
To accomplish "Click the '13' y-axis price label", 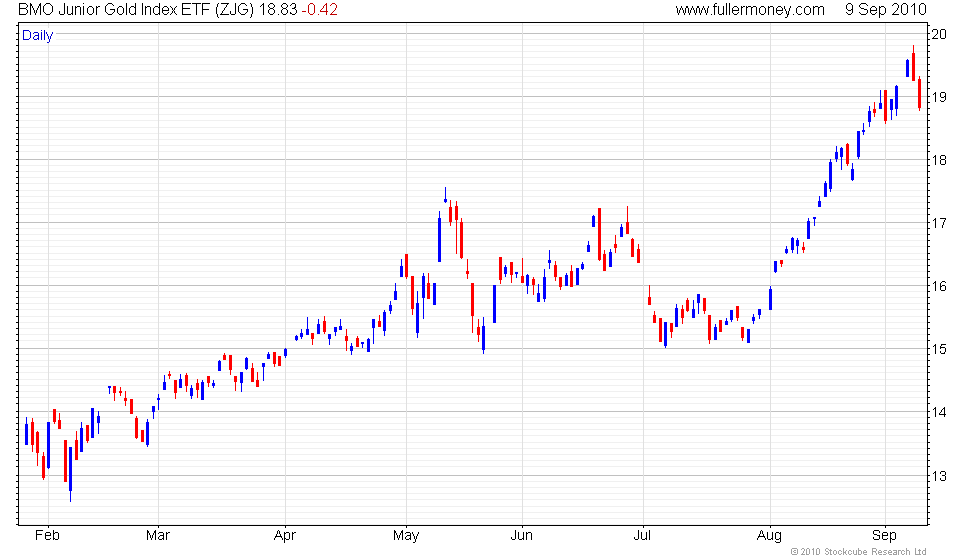I will [x=939, y=476].
